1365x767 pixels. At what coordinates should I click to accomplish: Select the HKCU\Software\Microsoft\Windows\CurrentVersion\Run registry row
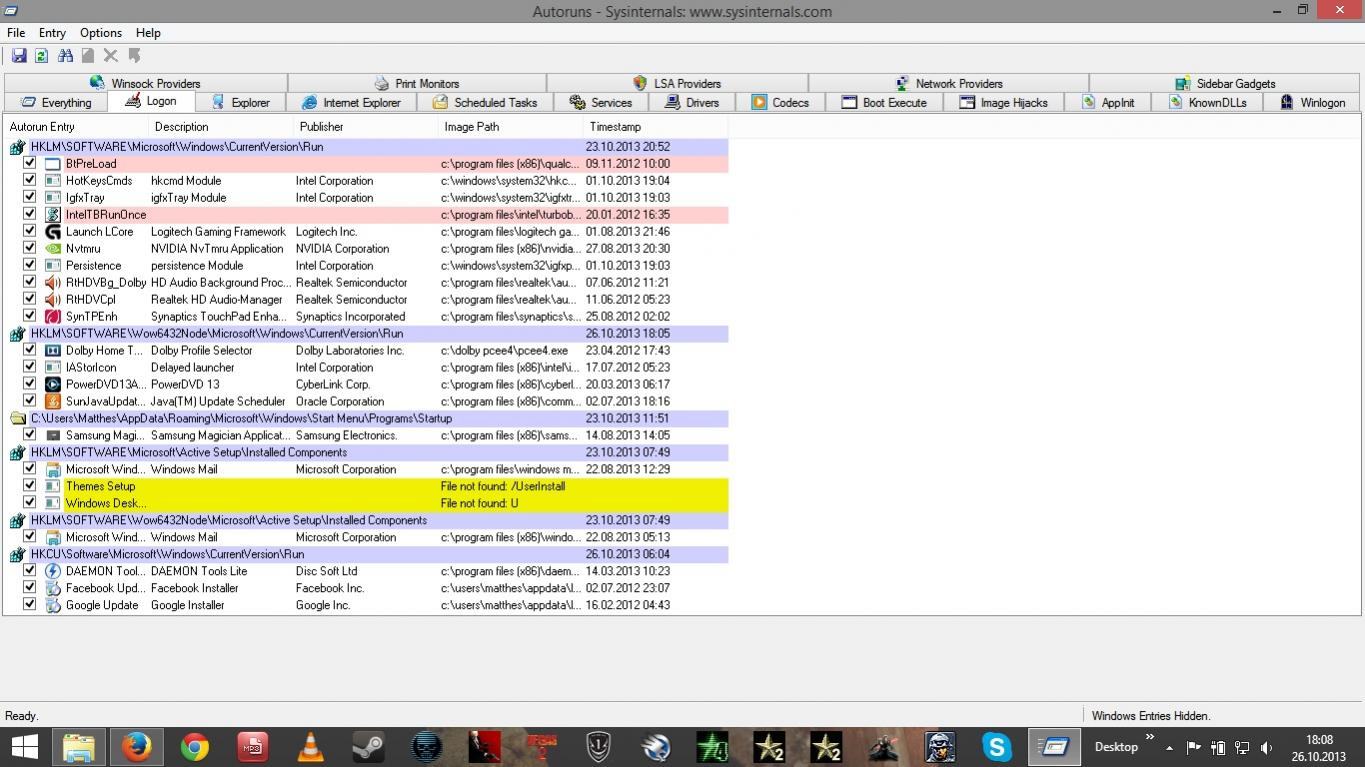pyautogui.click(x=367, y=554)
